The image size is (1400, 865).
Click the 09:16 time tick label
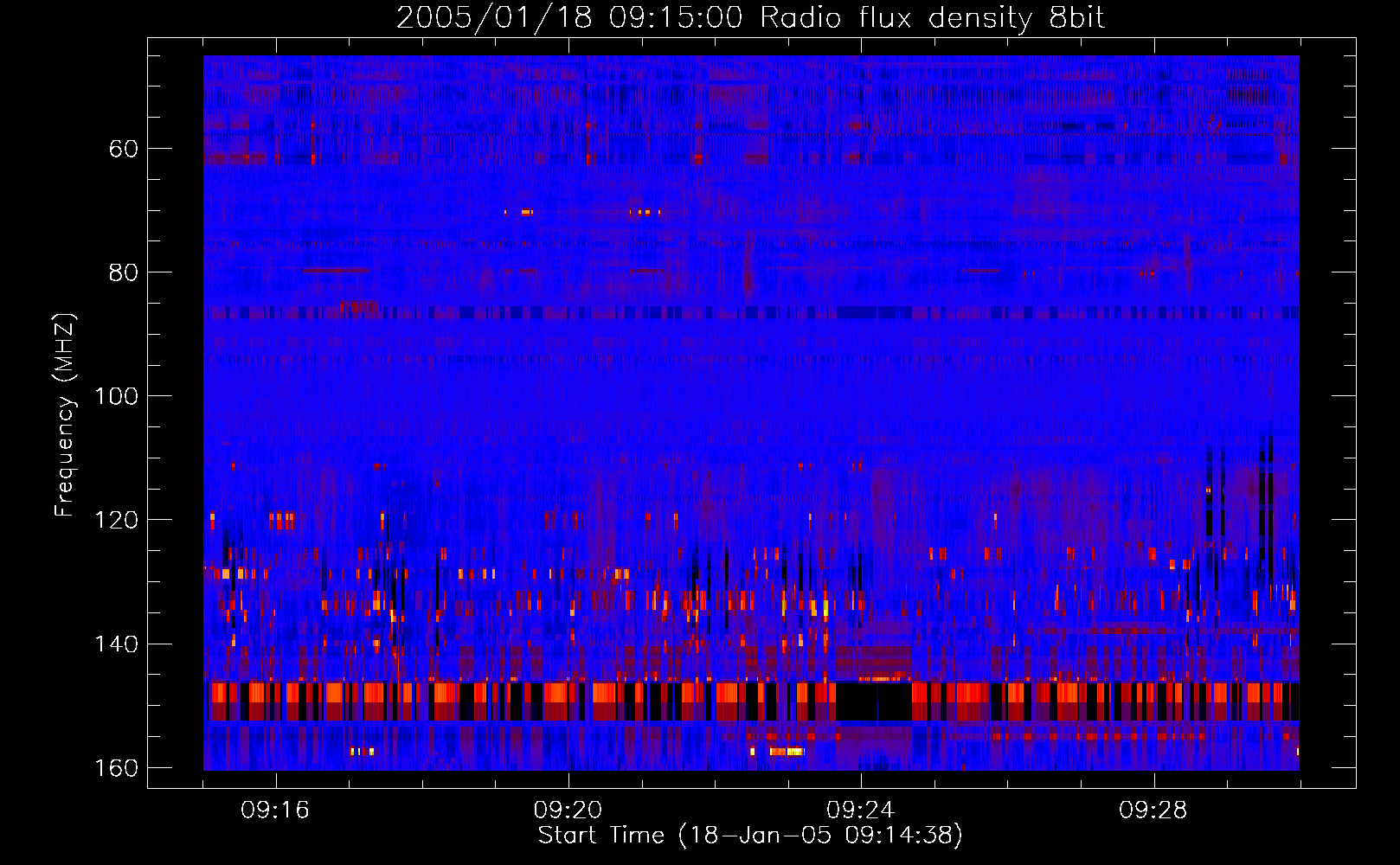275,811
